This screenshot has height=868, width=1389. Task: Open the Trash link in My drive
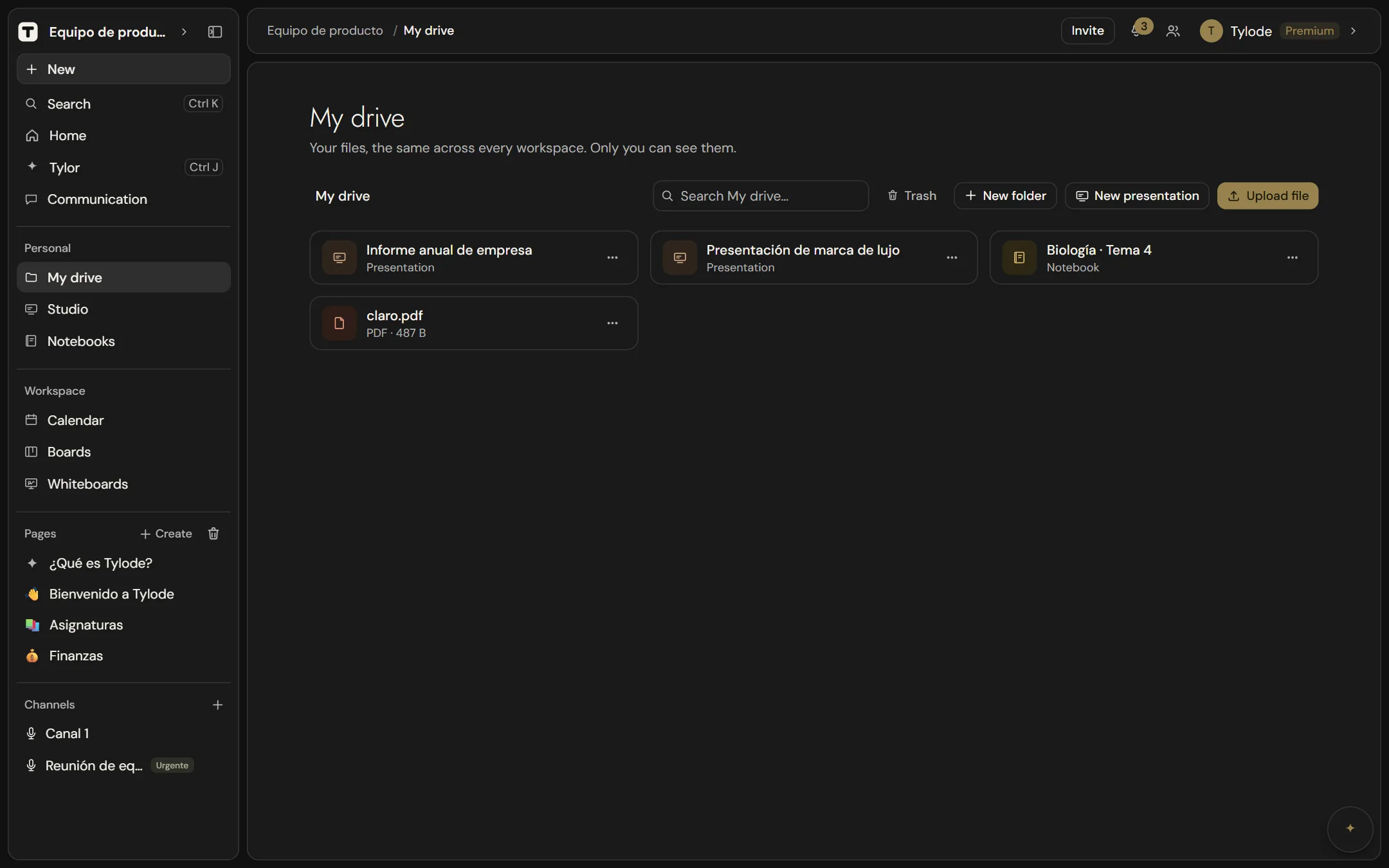[x=911, y=195]
